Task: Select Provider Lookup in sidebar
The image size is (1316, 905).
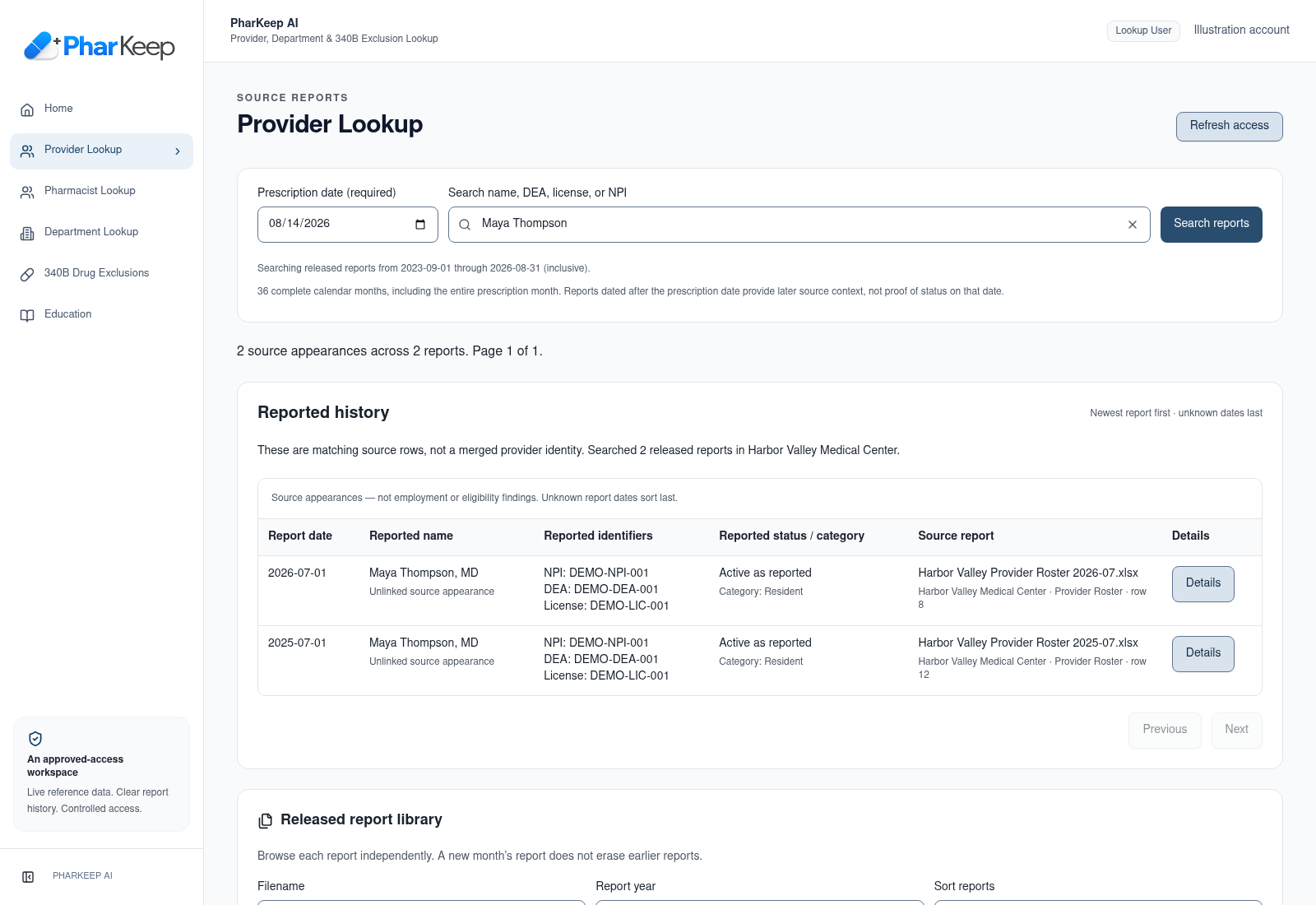Action: point(101,151)
